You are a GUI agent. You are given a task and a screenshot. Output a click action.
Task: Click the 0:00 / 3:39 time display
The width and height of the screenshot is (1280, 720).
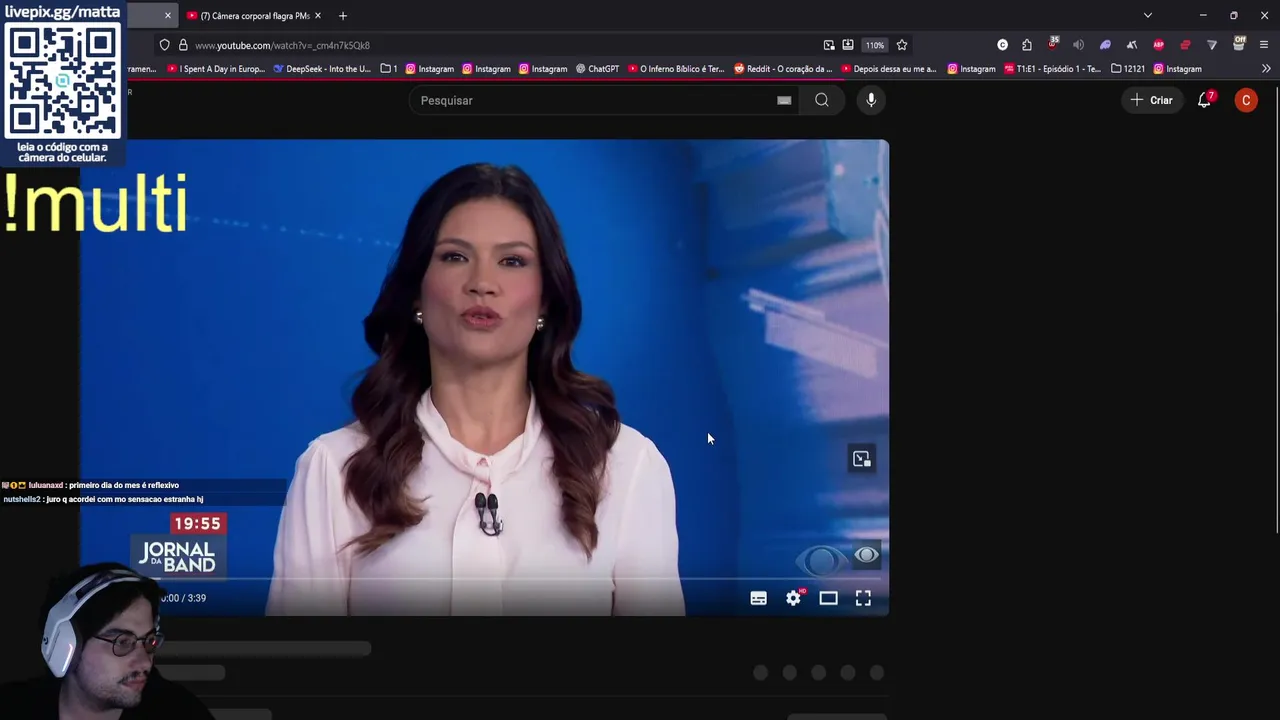[183, 598]
